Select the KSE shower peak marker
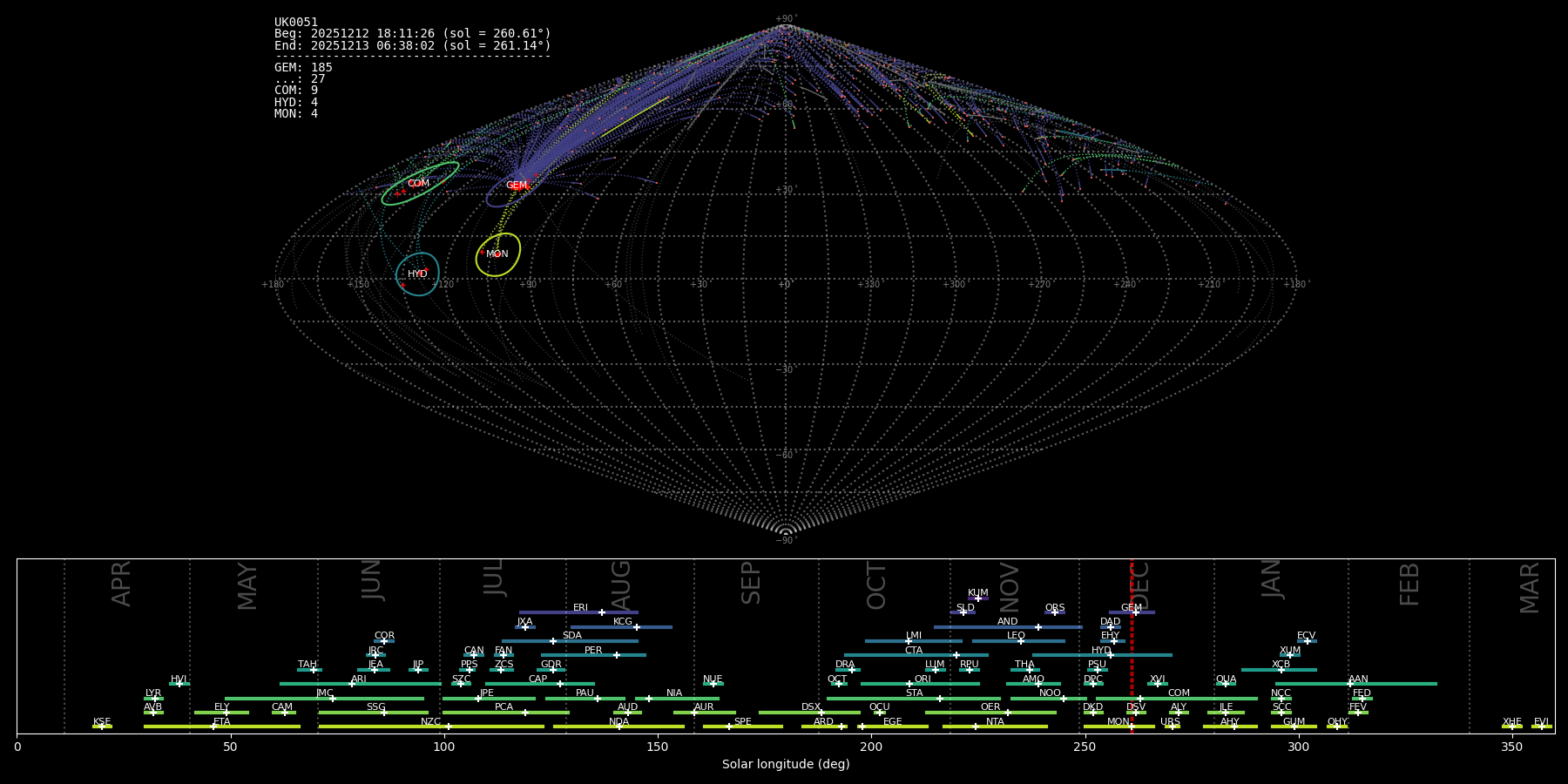 (x=101, y=727)
